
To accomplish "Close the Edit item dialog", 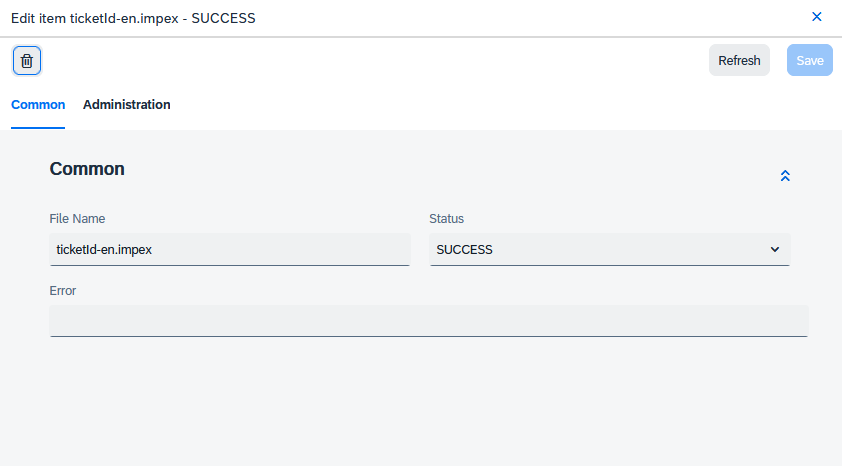I will 816,17.
